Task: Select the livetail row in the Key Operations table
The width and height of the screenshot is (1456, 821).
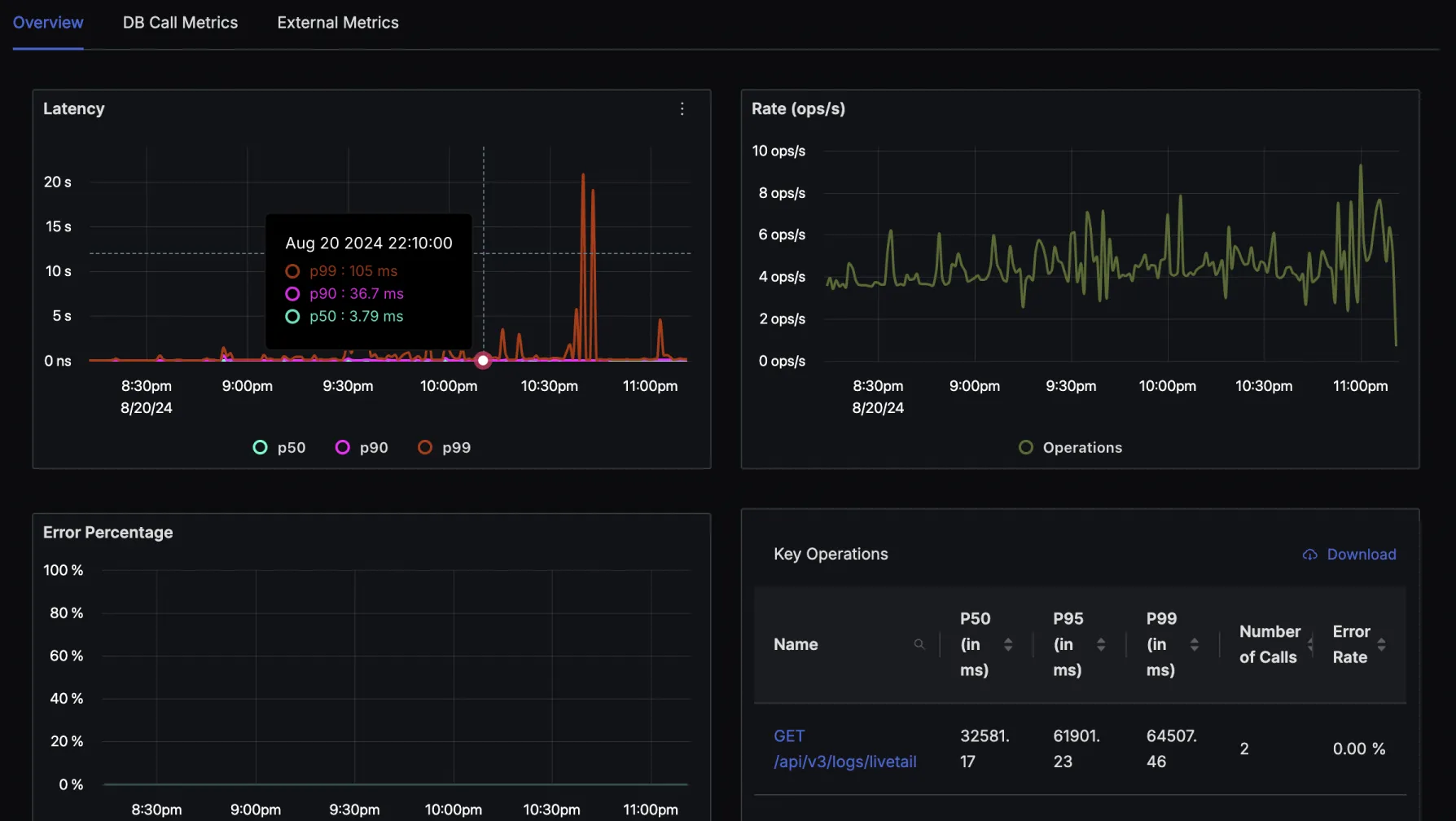Action: click(x=1081, y=749)
